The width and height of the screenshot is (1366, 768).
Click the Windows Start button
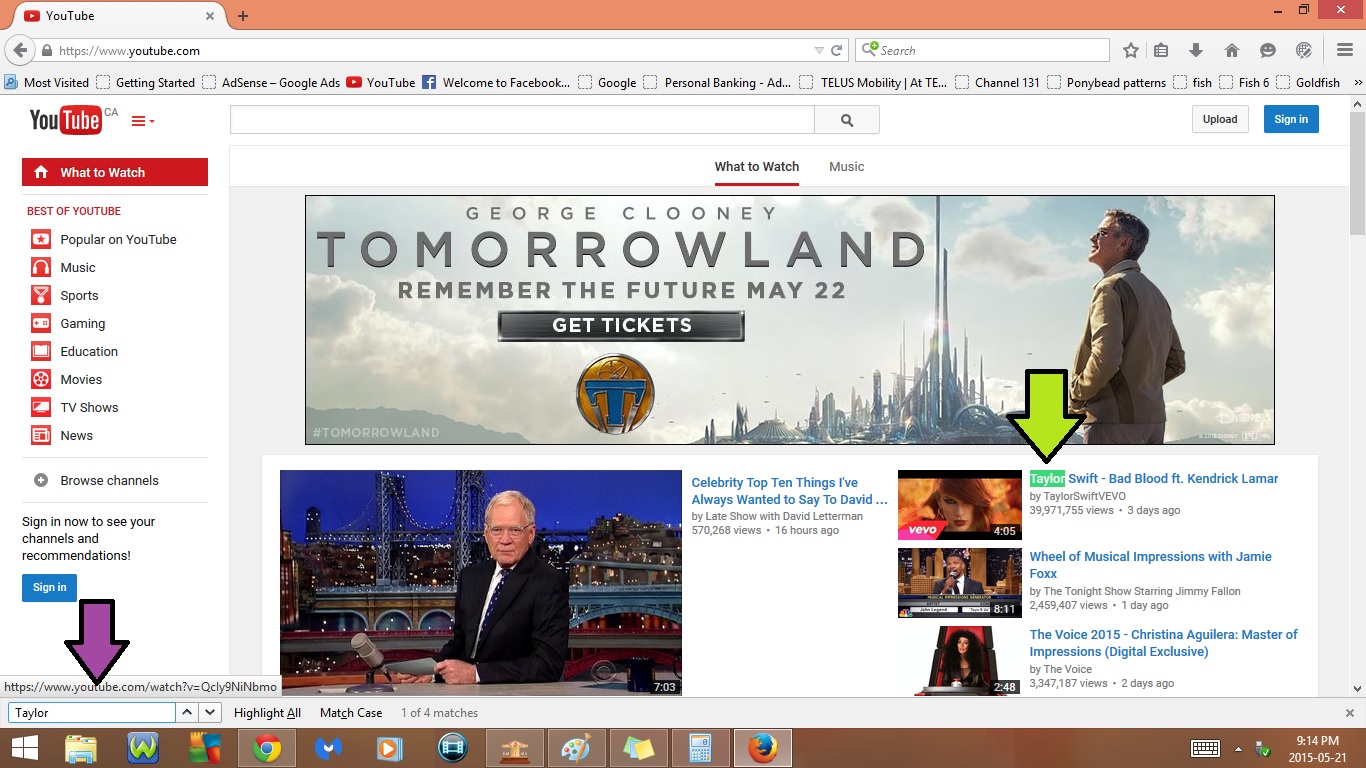click(x=25, y=748)
